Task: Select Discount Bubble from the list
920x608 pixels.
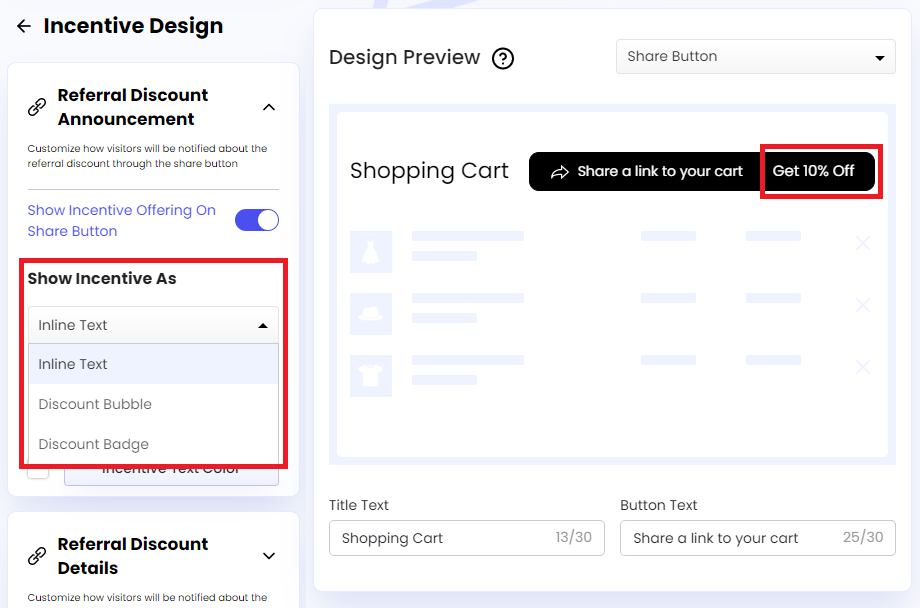Action: point(95,404)
